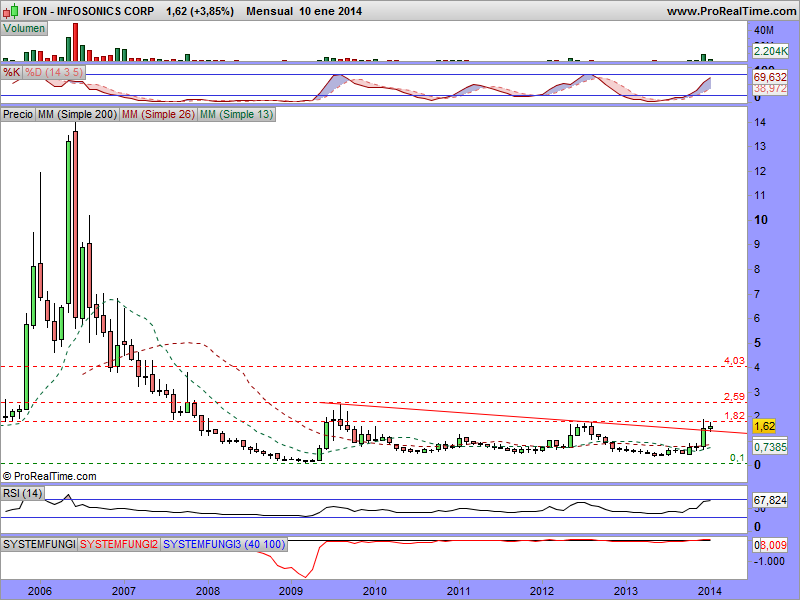Click the 4,03 resistance level label
Image resolution: width=800 pixels, height=600 pixels.
click(x=734, y=361)
